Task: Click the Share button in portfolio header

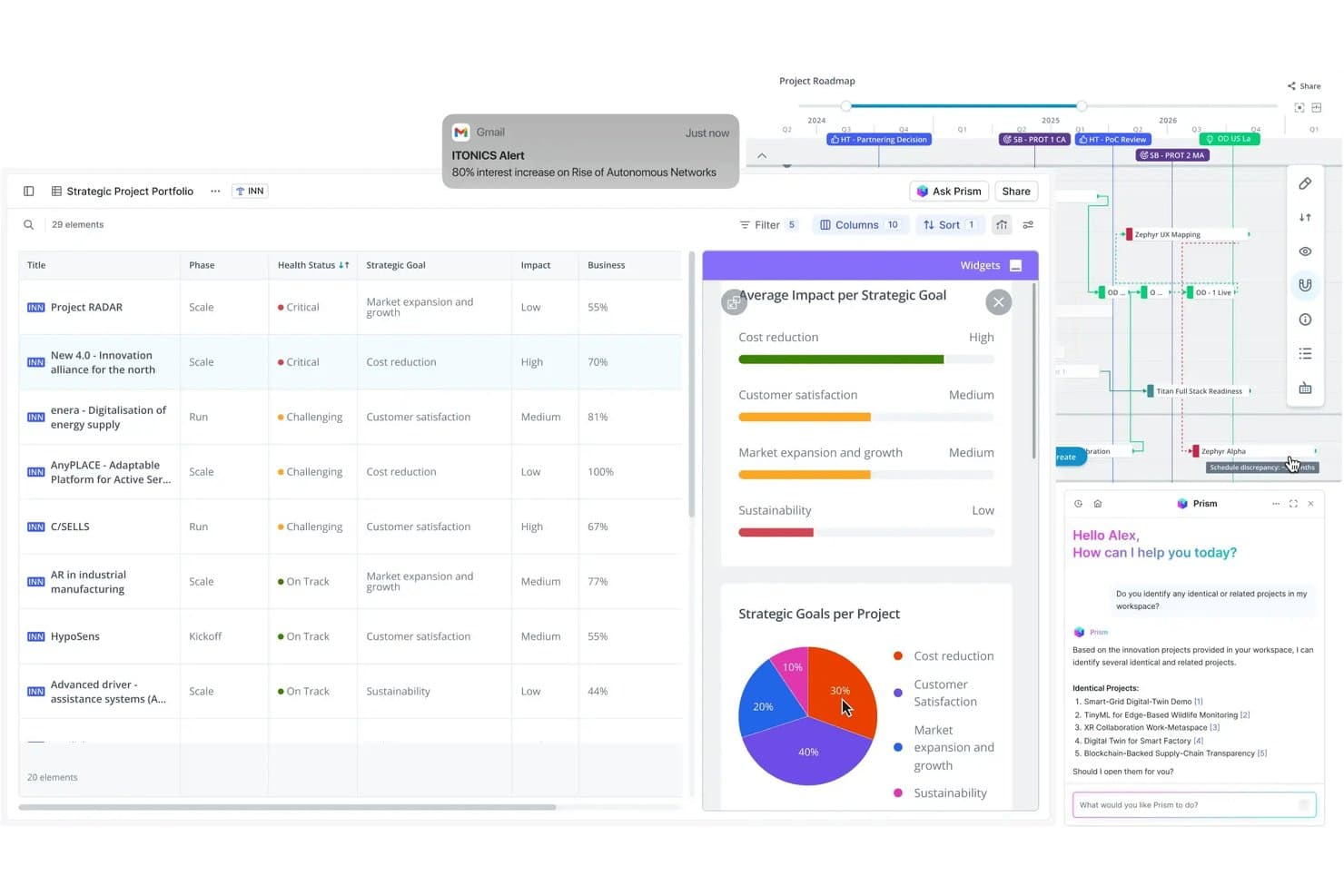Action: [x=1016, y=192]
